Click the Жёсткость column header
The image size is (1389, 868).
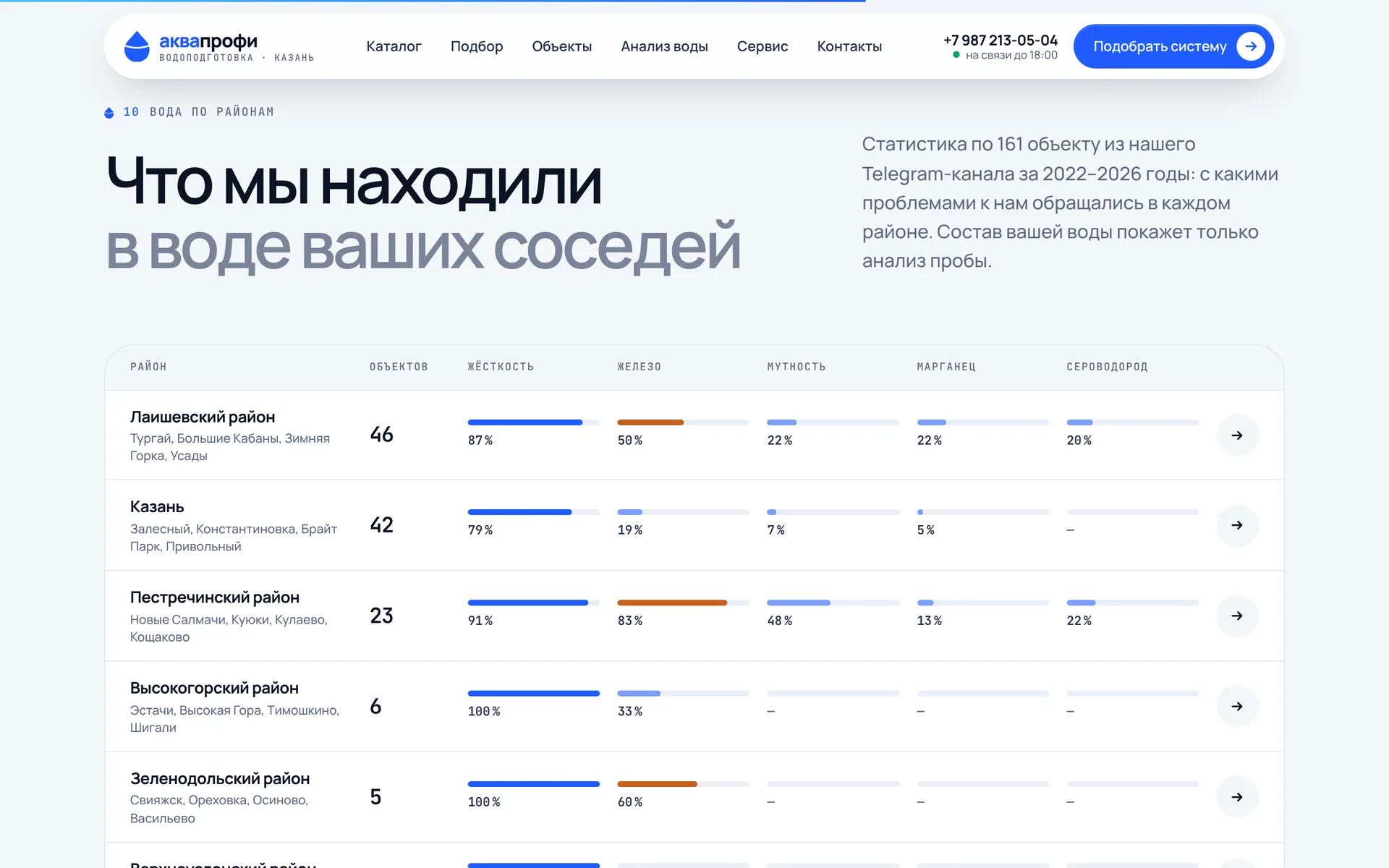501,367
